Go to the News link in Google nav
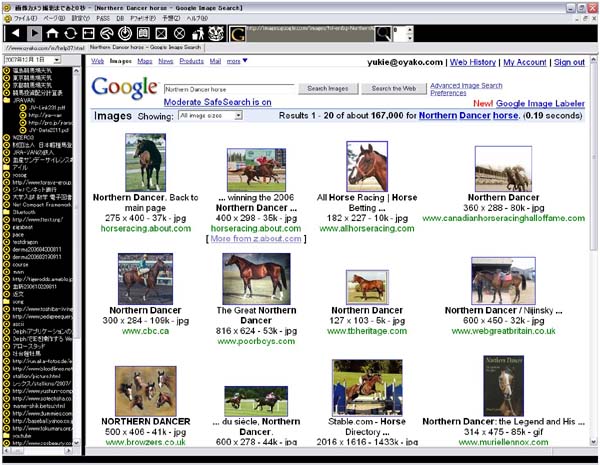The image size is (600, 465). [x=166, y=61]
